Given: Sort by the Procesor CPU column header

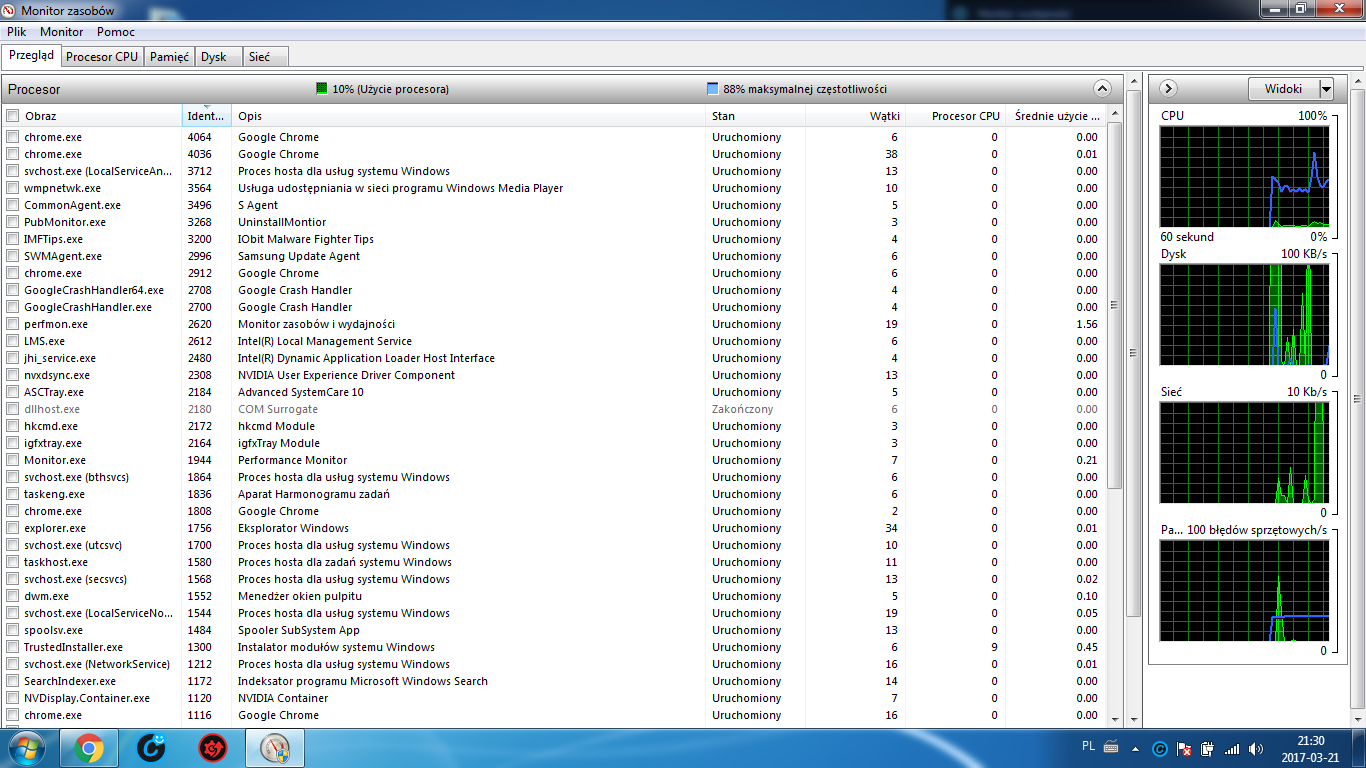Looking at the screenshot, I should pos(955,116).
